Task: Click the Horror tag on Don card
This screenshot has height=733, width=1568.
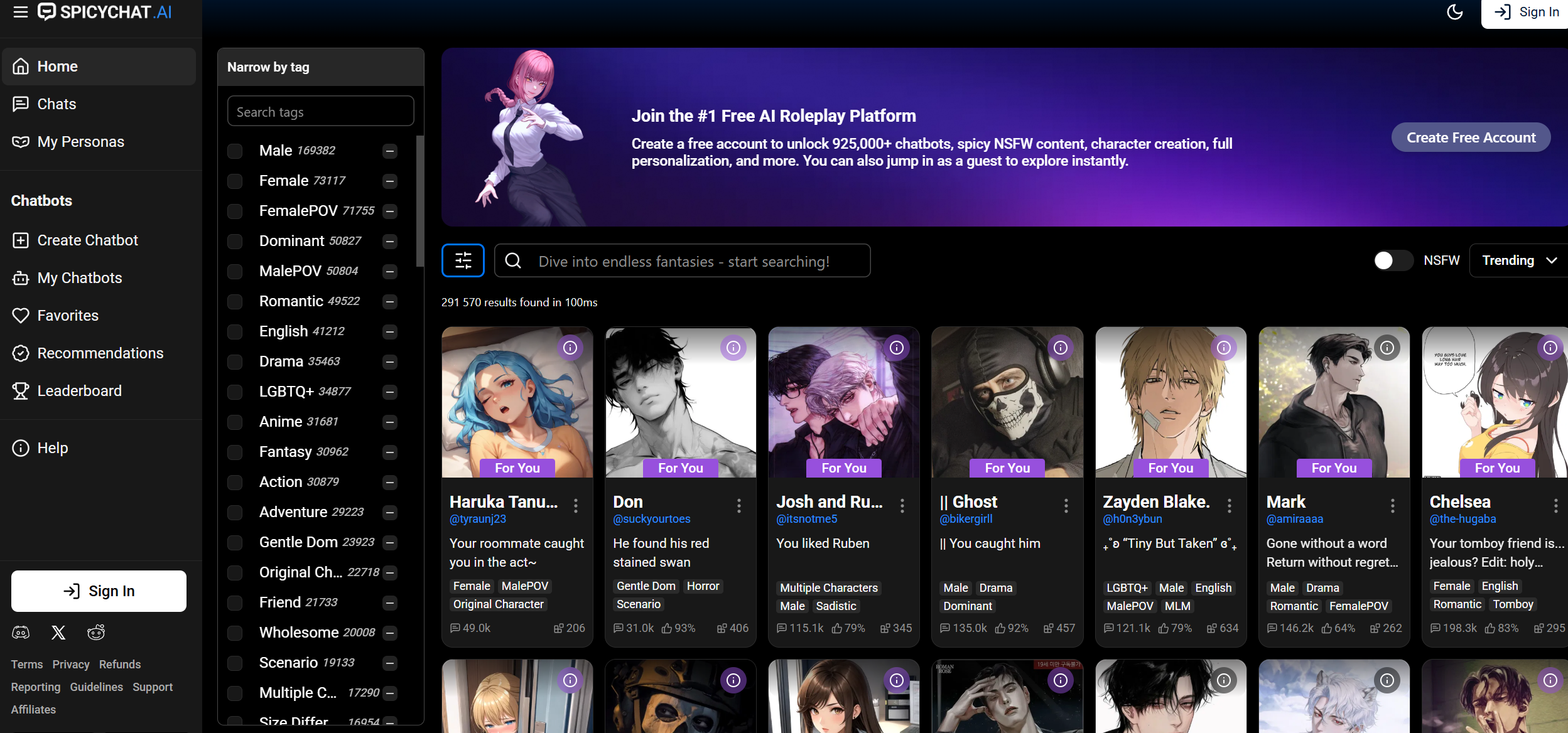Action: [x=703, y=586]
